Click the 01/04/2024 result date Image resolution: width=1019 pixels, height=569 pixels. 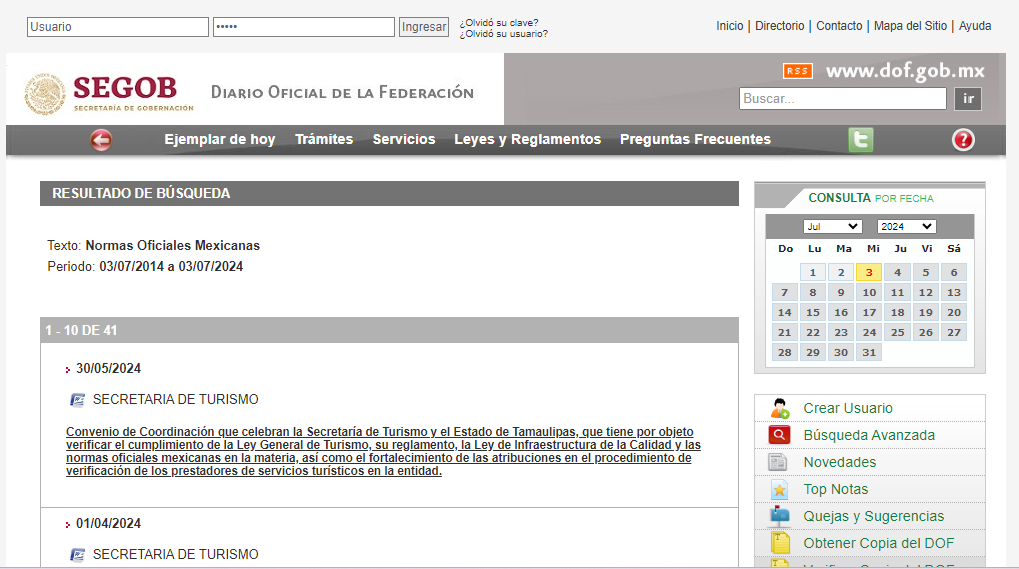coord(109,524)
